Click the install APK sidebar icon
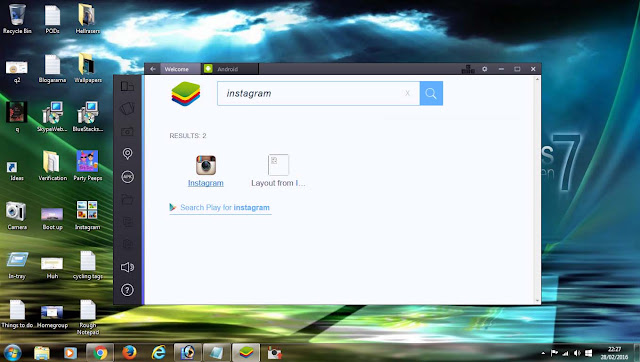The image size is (640, 362). 127,177
